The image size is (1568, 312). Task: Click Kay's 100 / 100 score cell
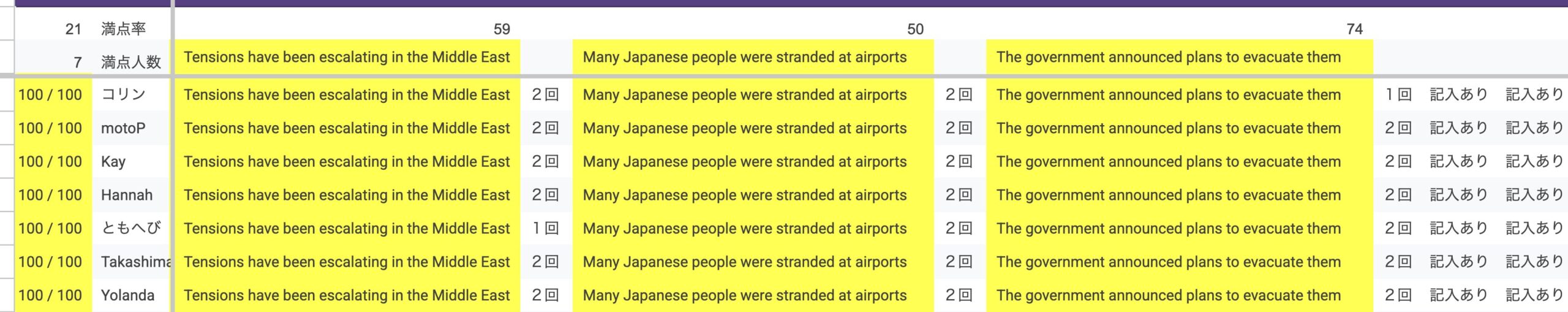point(50,162)
